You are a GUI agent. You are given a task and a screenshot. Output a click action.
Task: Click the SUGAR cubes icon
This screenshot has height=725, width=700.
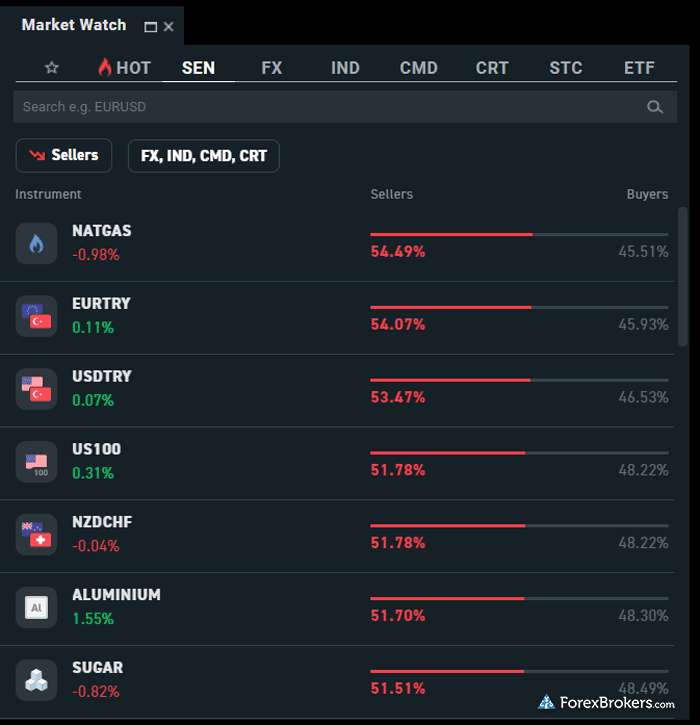point(36,680)
